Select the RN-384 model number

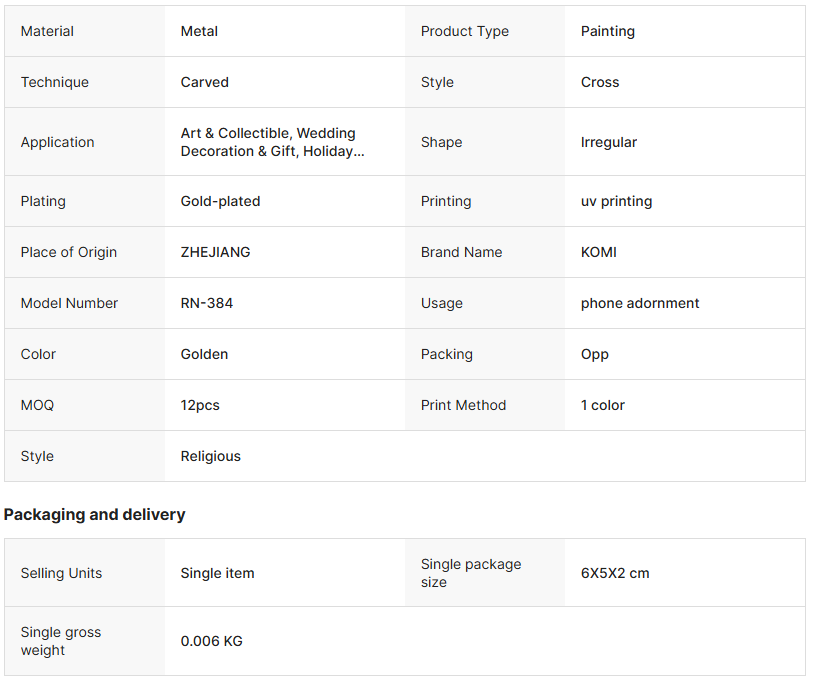pos(206,303)
